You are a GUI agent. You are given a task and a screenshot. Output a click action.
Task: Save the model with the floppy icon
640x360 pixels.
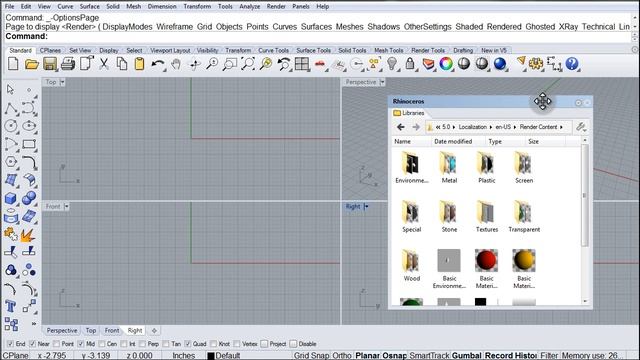click(50, 64)
